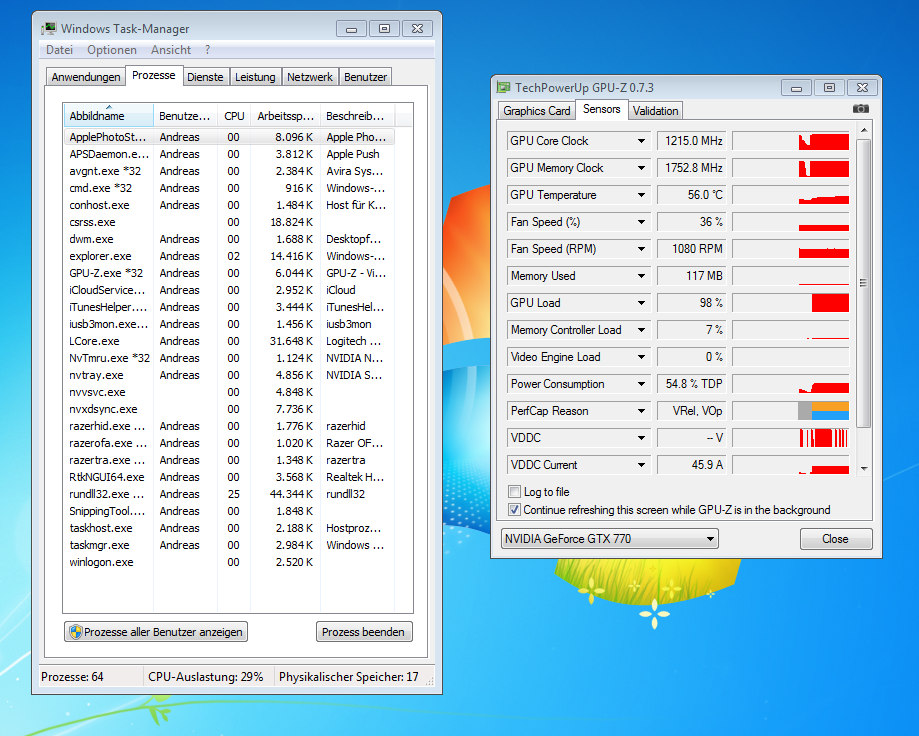The height and width of the screenshot is (736, 919).
Task: Click the 54.8 % TDP value field
Action: (x=692, y=384)
